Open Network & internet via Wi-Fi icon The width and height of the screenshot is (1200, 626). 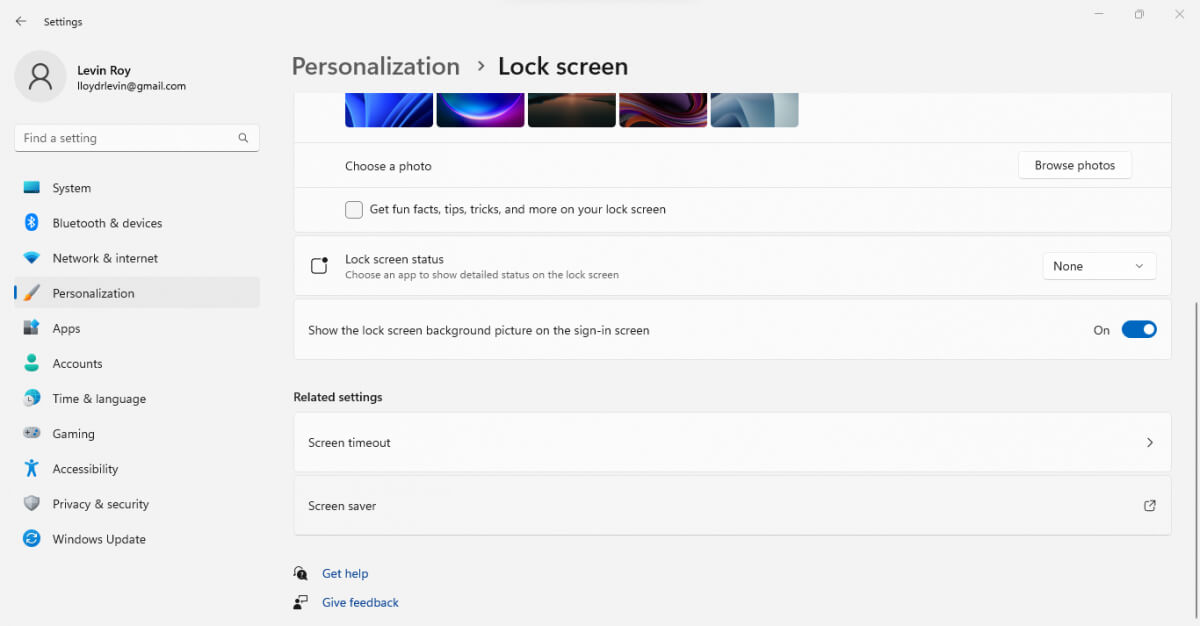point(32,258)
